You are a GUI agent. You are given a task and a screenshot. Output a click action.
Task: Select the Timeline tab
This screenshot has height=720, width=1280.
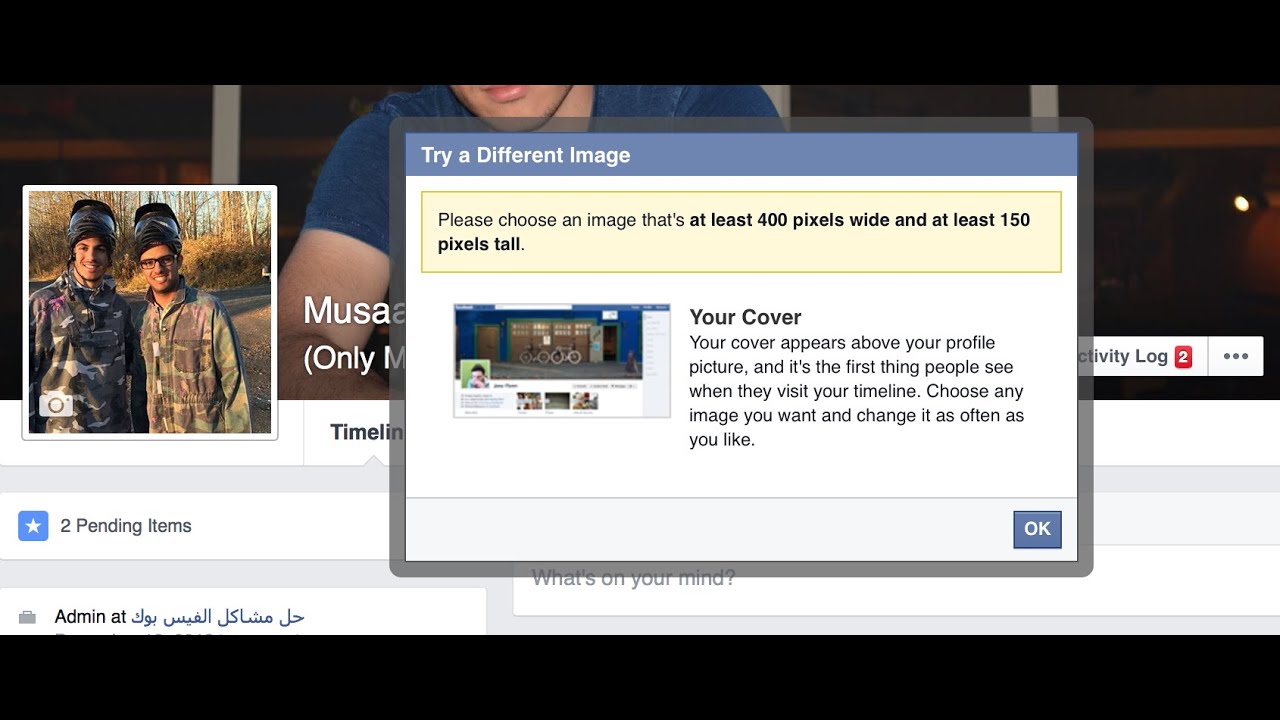(x=366, y=432)
